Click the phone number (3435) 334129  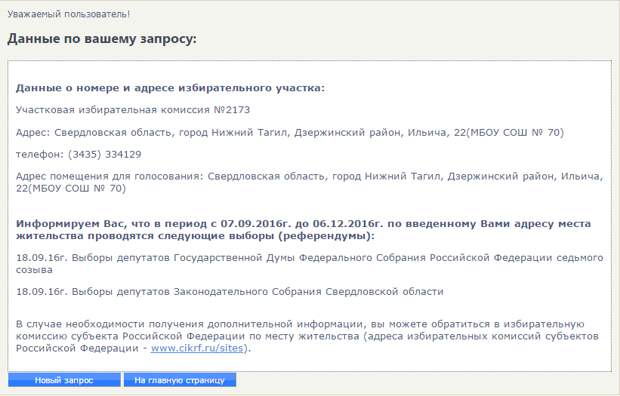[104, 154]
